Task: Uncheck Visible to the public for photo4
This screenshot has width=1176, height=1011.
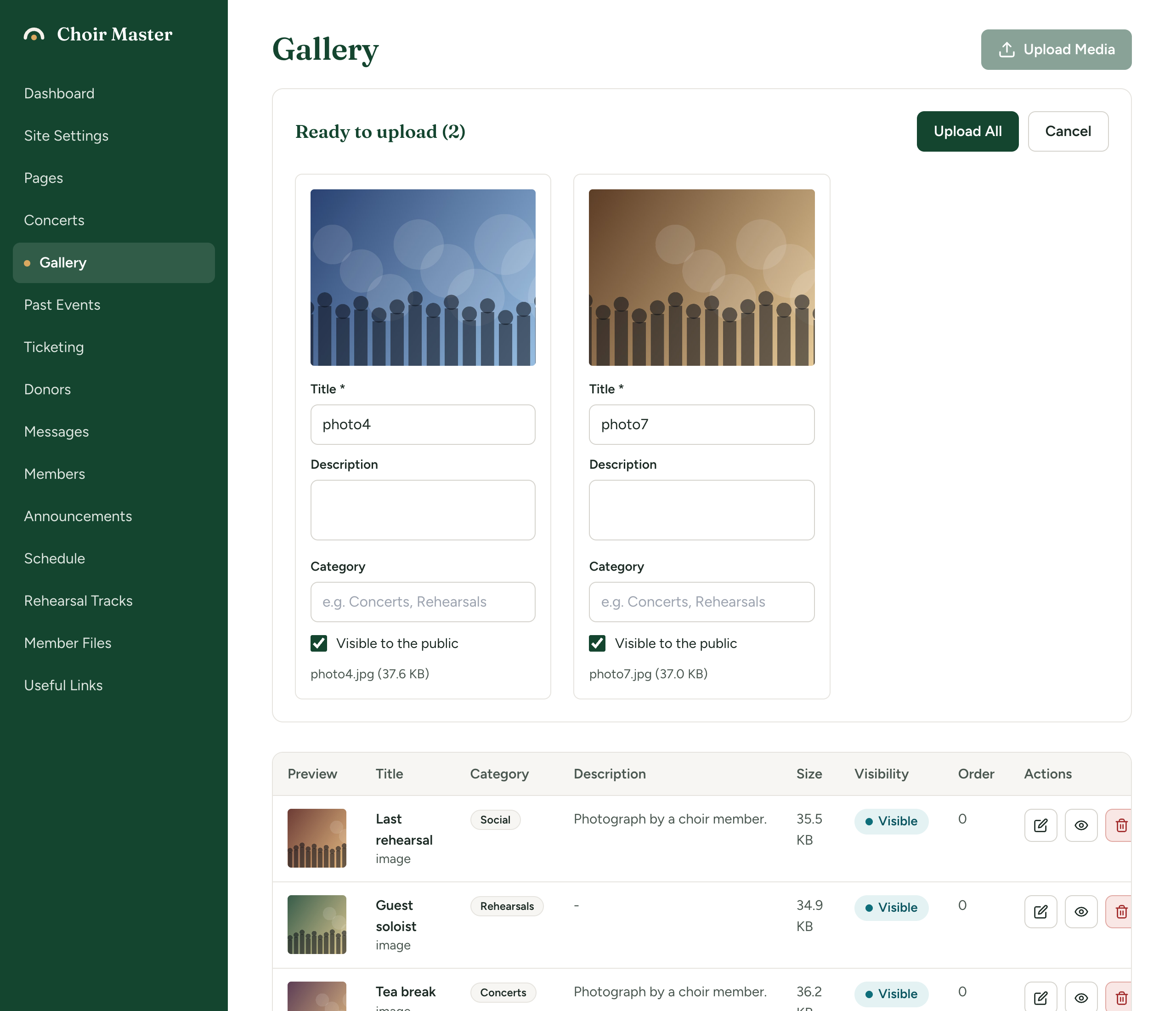Action: point(319,643)
